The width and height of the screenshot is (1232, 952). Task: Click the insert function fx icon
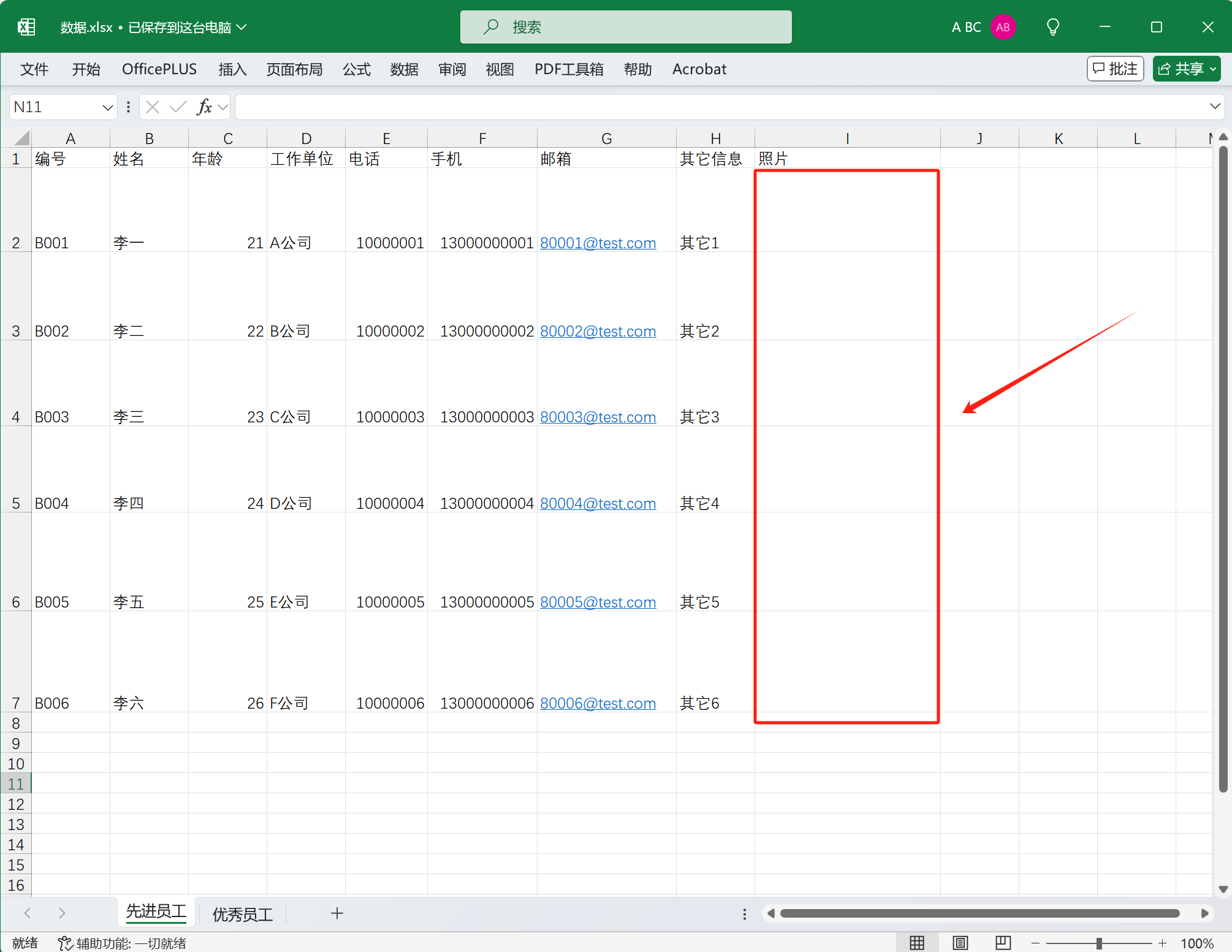(x=204, y=107)
